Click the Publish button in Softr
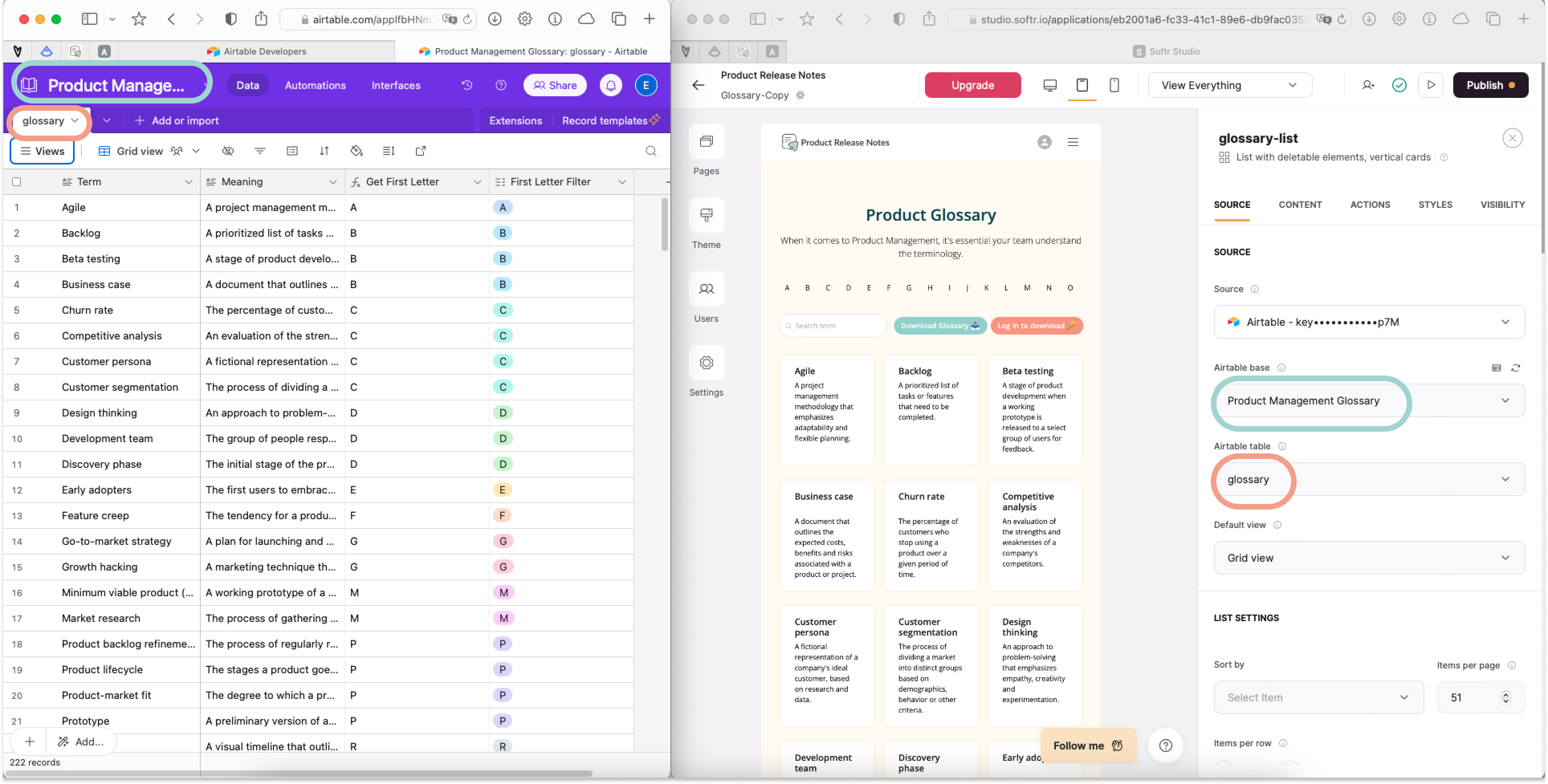 pyautogui.click(x=1490, y=85)
